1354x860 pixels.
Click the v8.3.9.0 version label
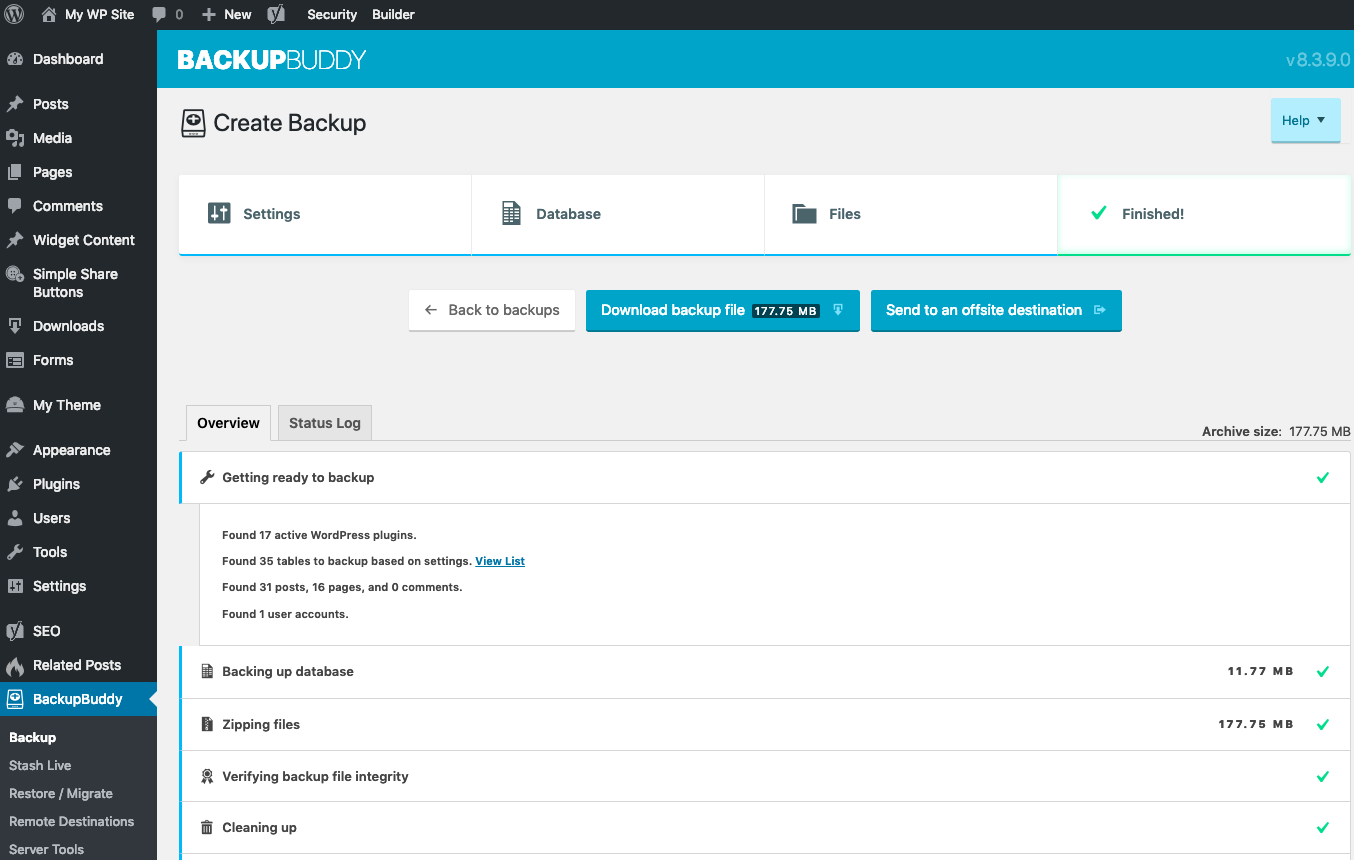pos(1318,60)
